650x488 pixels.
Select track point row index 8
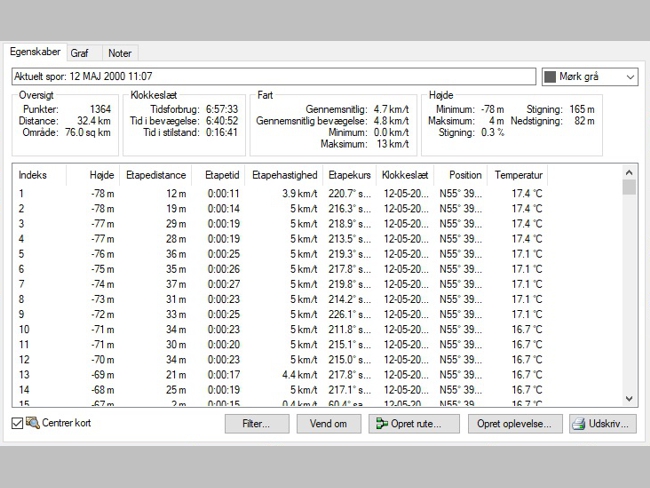point(280,299)
